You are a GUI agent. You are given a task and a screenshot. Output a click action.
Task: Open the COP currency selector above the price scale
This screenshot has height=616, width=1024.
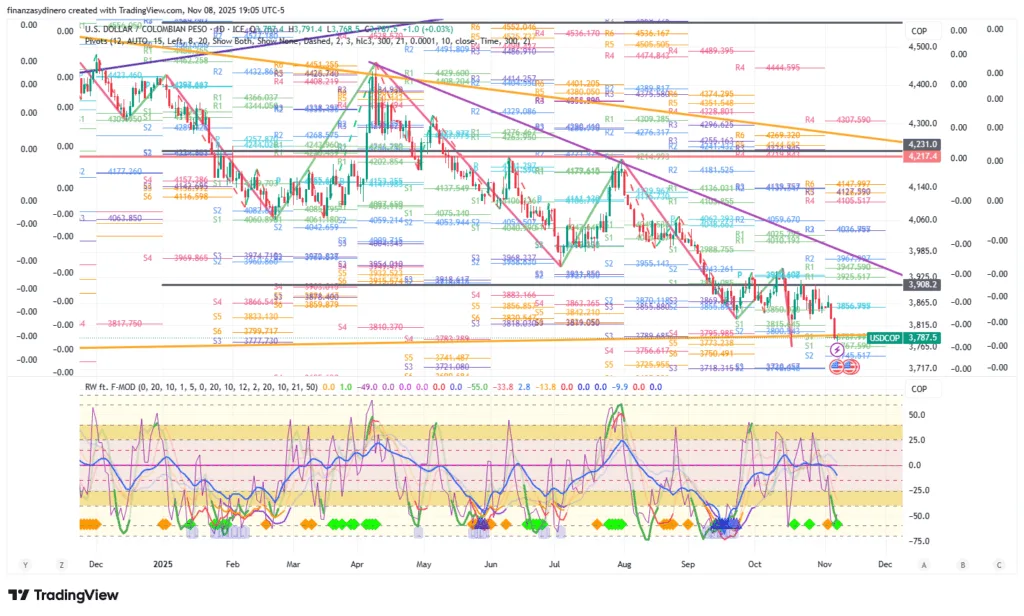pyautogui.click(x=919, y=31)
